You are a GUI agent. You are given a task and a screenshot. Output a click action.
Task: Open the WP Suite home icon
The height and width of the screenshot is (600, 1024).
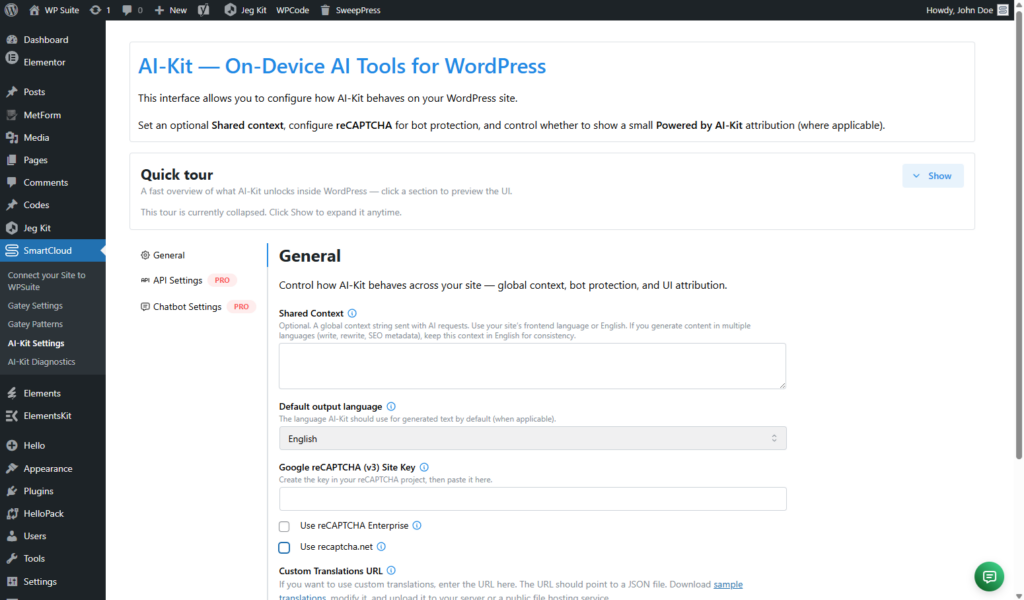pos(34,10)
